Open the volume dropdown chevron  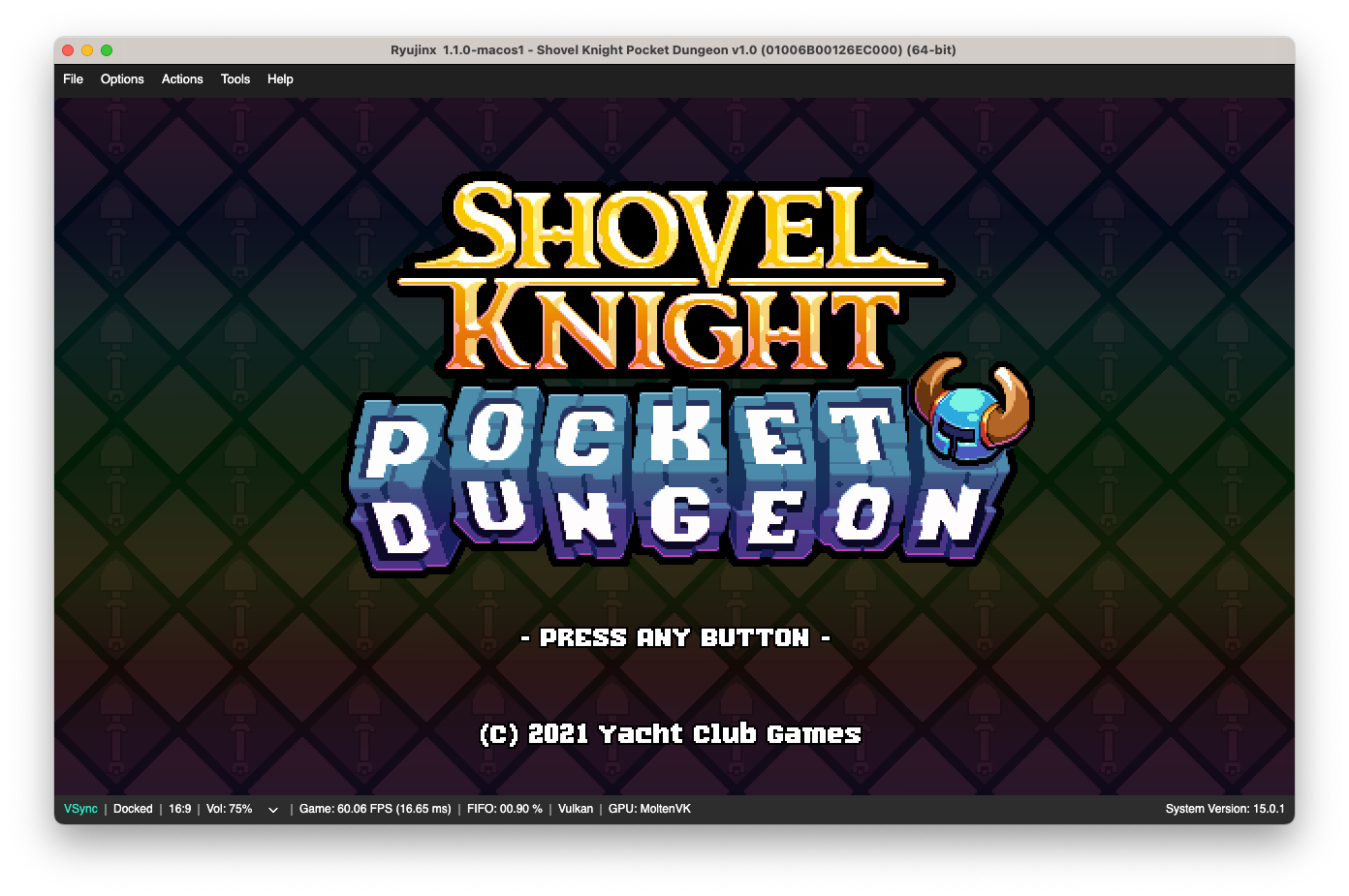(272, 809)
